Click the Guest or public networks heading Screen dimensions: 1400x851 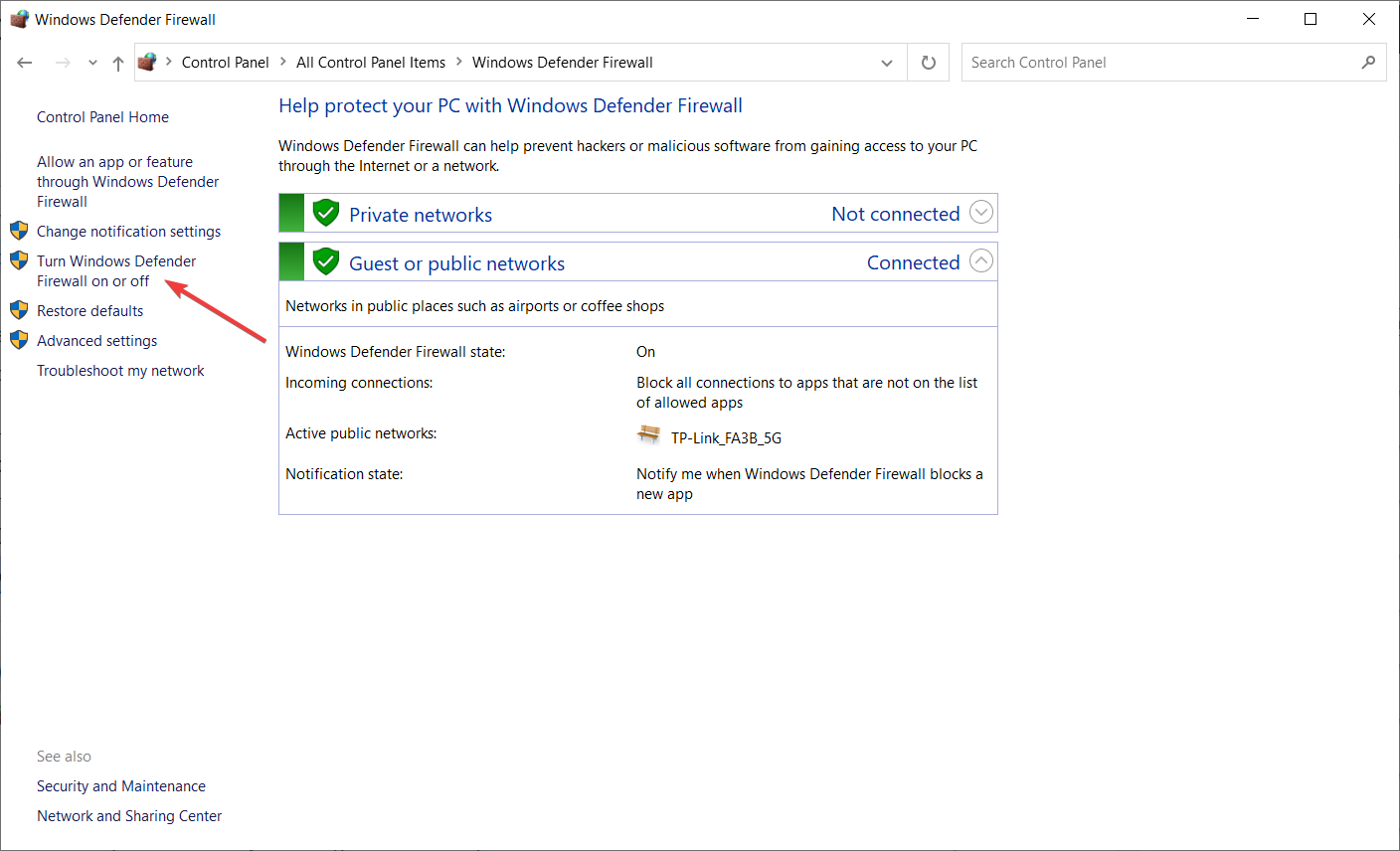[x=456, y=263]
